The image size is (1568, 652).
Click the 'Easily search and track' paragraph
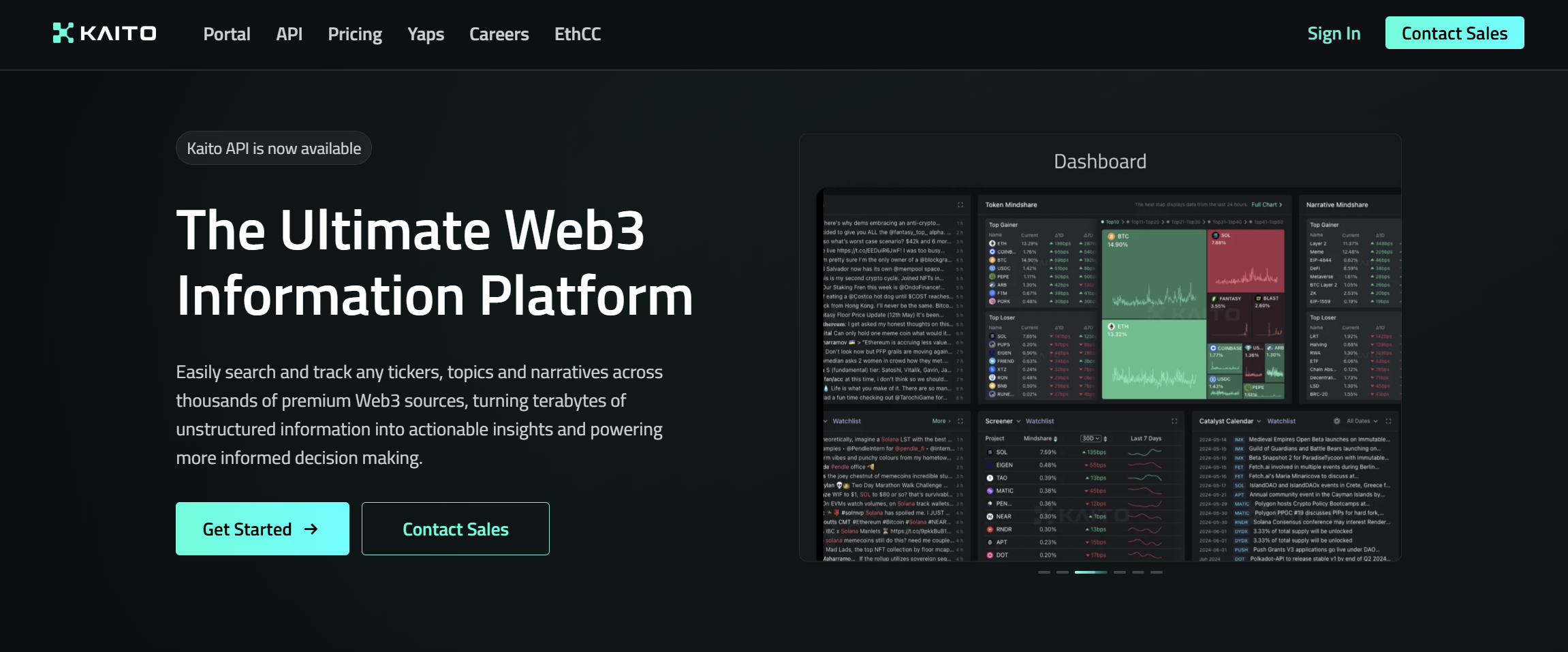[420, 414]
